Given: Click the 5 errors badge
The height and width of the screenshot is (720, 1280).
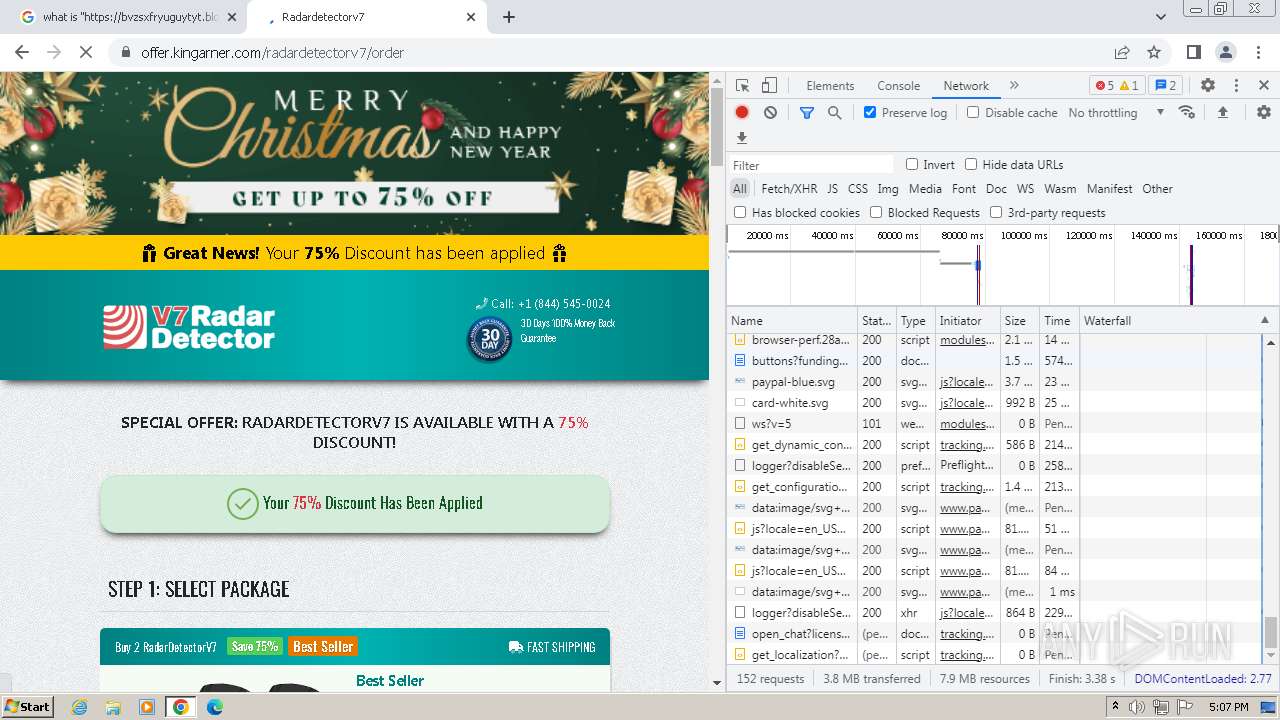Looking at the screenshot, I should 1105,86.
